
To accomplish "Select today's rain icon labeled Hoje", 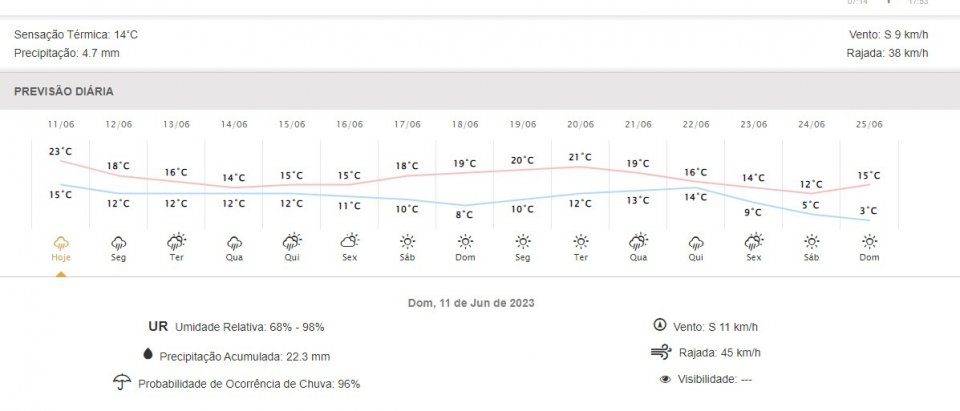I will click(x=61, y=242).
